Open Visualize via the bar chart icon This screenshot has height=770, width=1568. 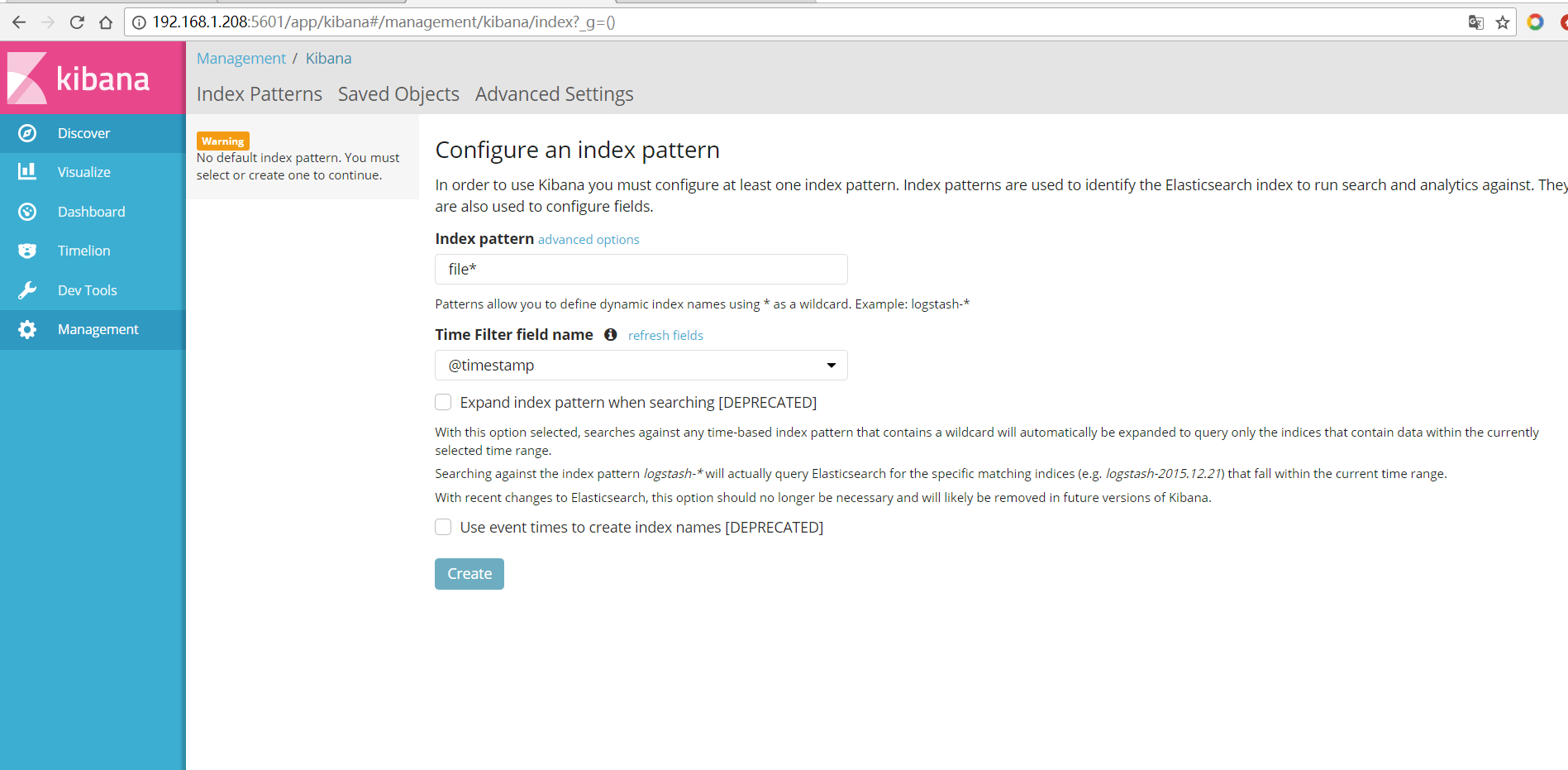tap(27, 171)
